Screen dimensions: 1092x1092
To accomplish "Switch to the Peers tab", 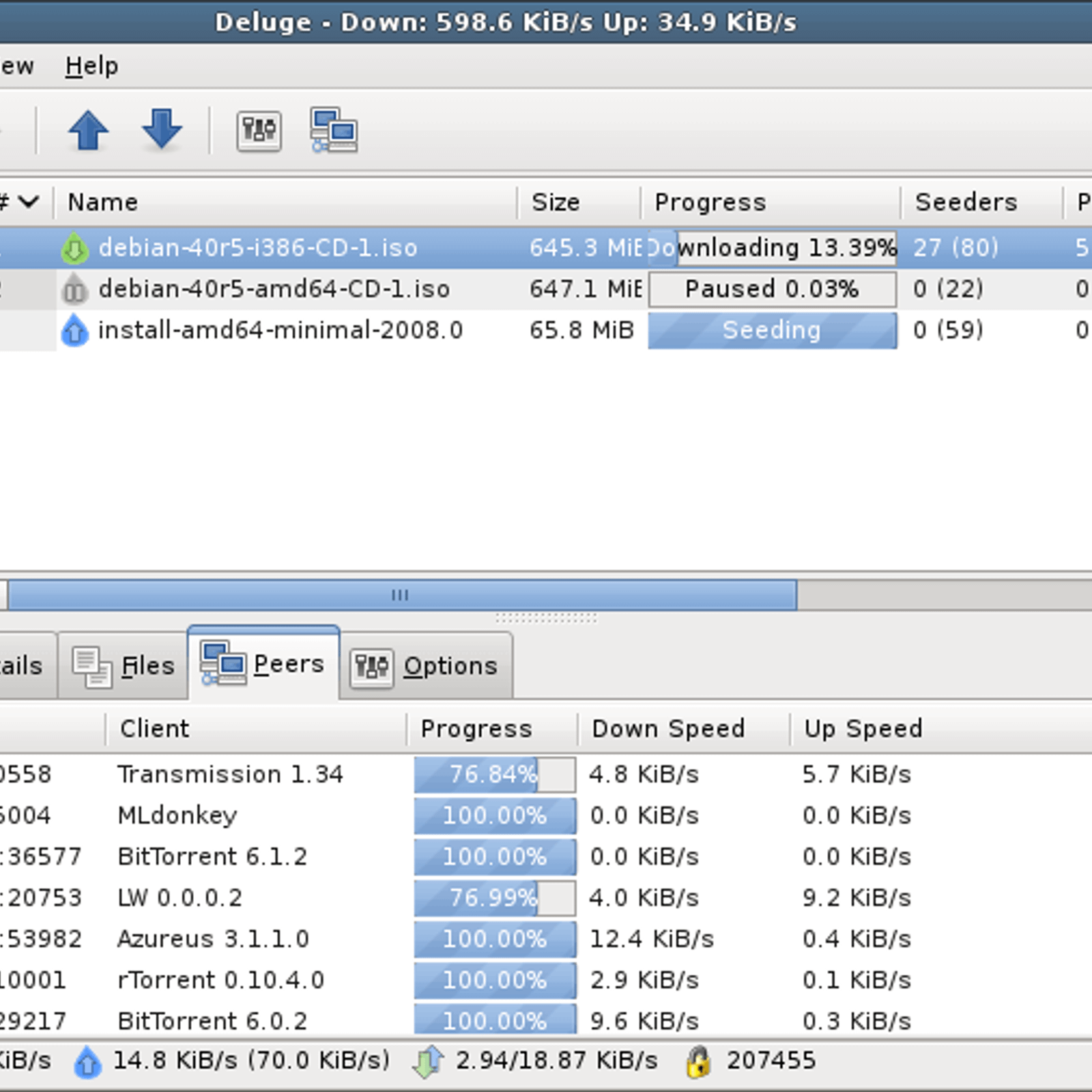I will click(263, 663).
